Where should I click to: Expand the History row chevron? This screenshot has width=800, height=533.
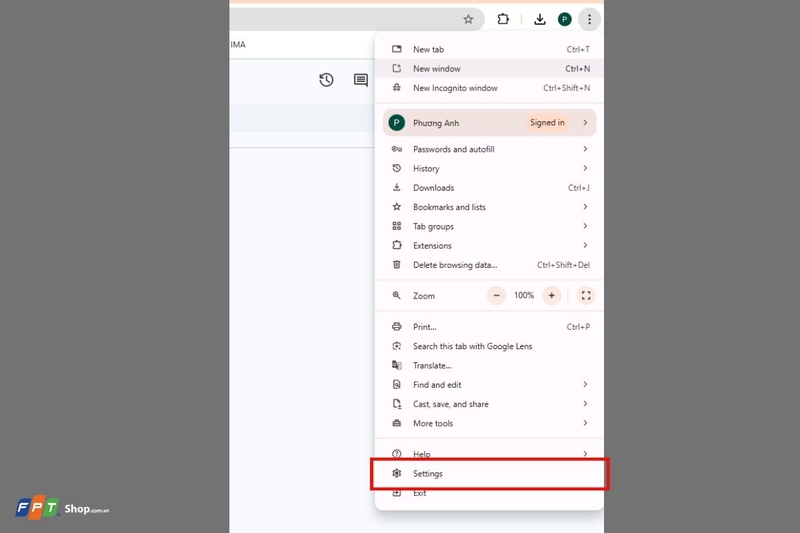tap(585, 168)
